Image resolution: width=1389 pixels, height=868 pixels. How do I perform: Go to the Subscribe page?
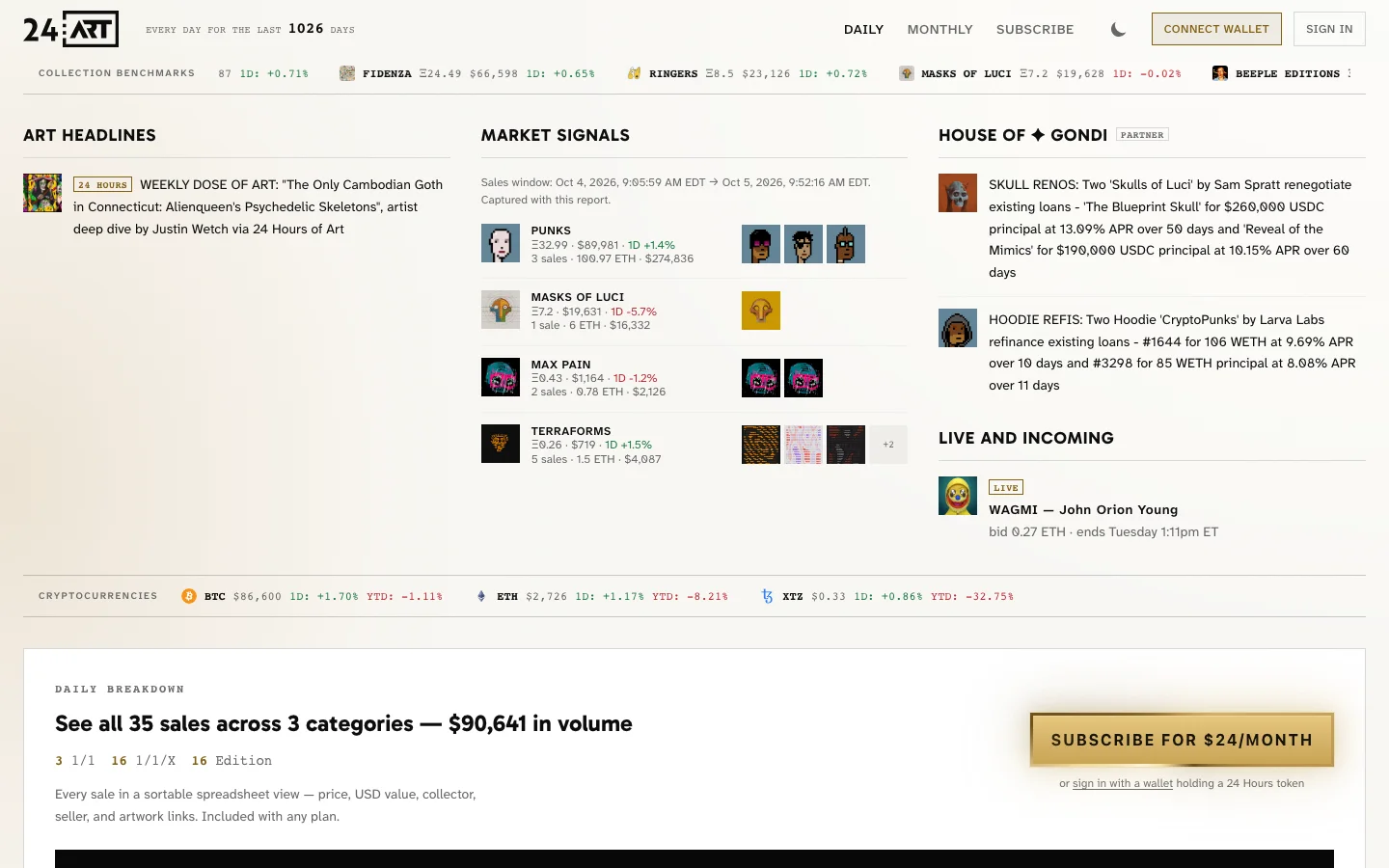1035,29
